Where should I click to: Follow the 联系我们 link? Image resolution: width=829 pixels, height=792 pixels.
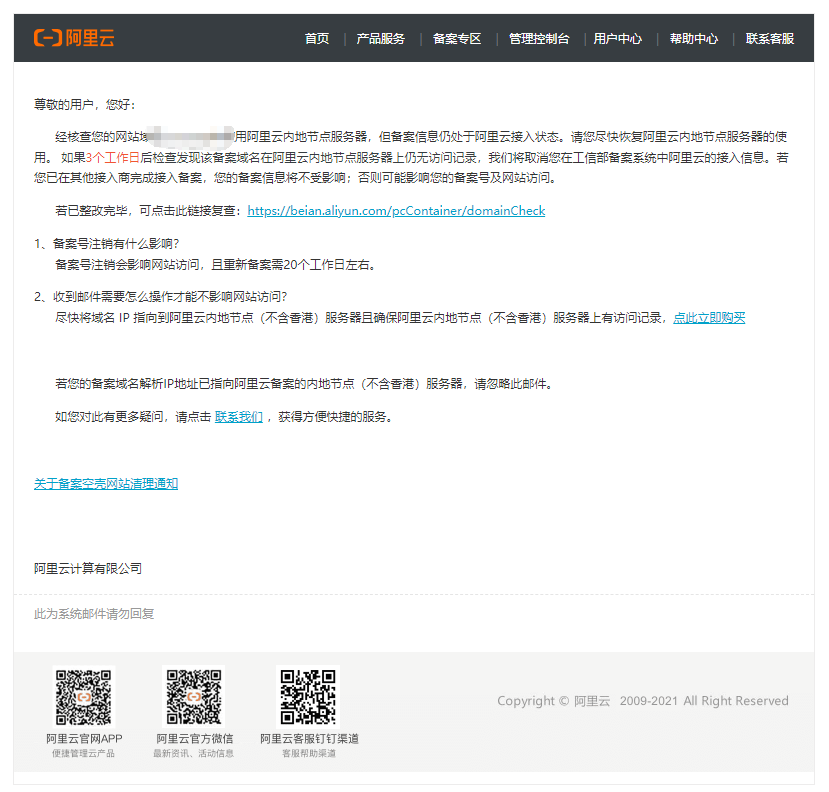[x=238, y=417]
